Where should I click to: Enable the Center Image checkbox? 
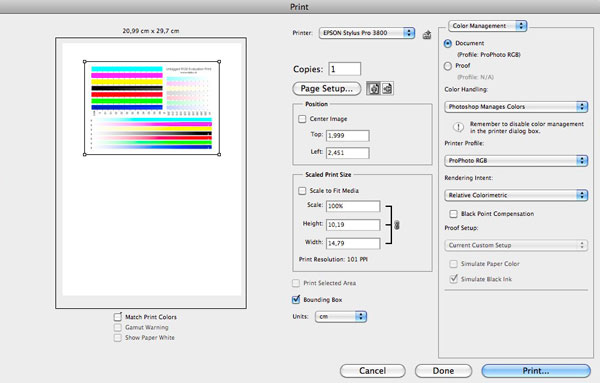(302, 119)
